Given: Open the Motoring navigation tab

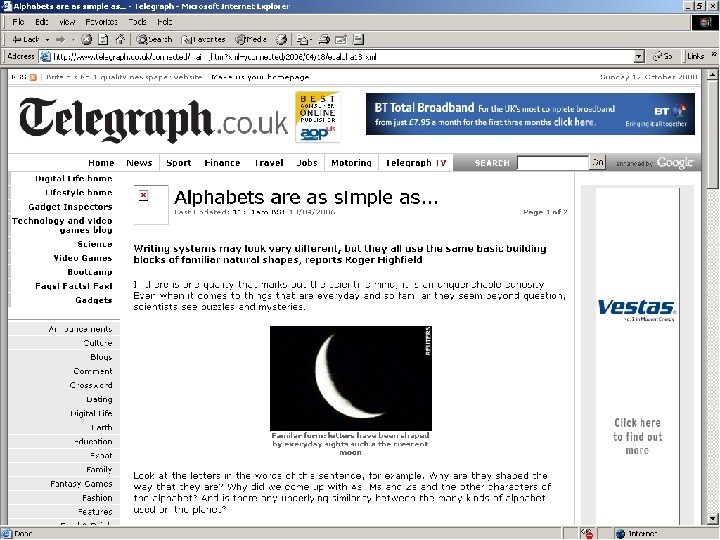Looking at the screenshot, I should 351,163.
